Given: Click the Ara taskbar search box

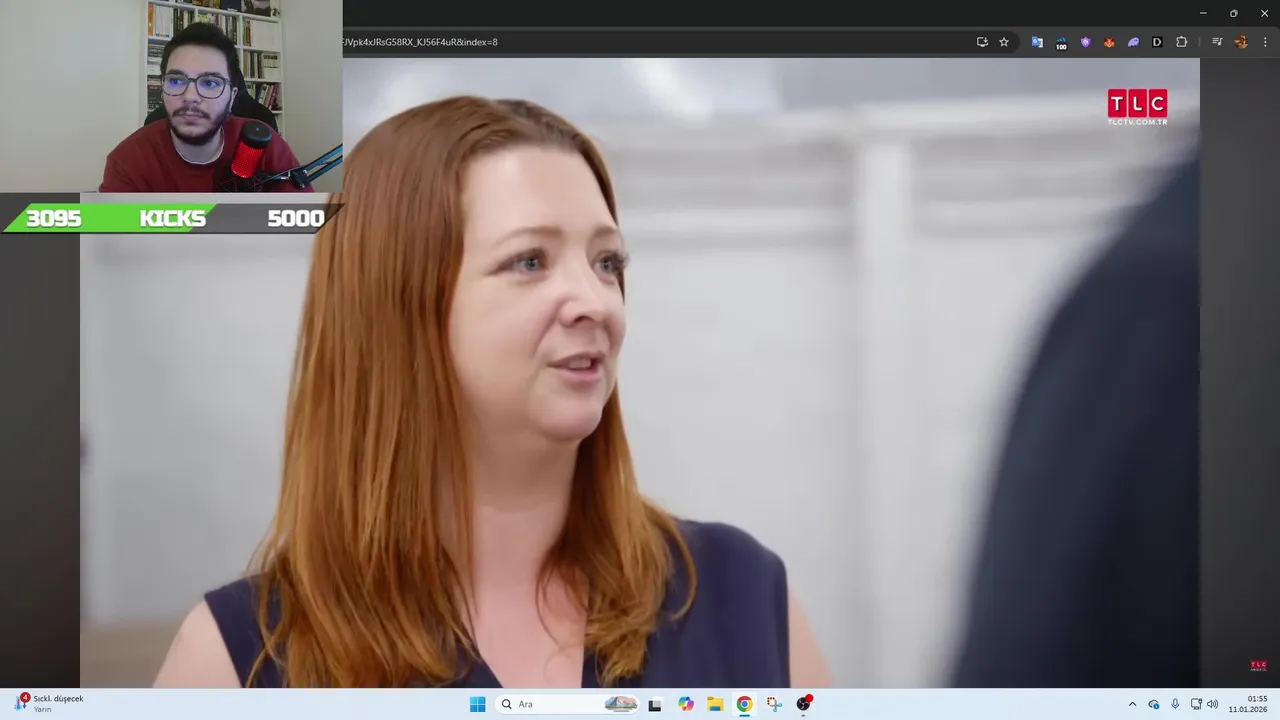Looking at the screenshot, I should click(x=568, y=704).
